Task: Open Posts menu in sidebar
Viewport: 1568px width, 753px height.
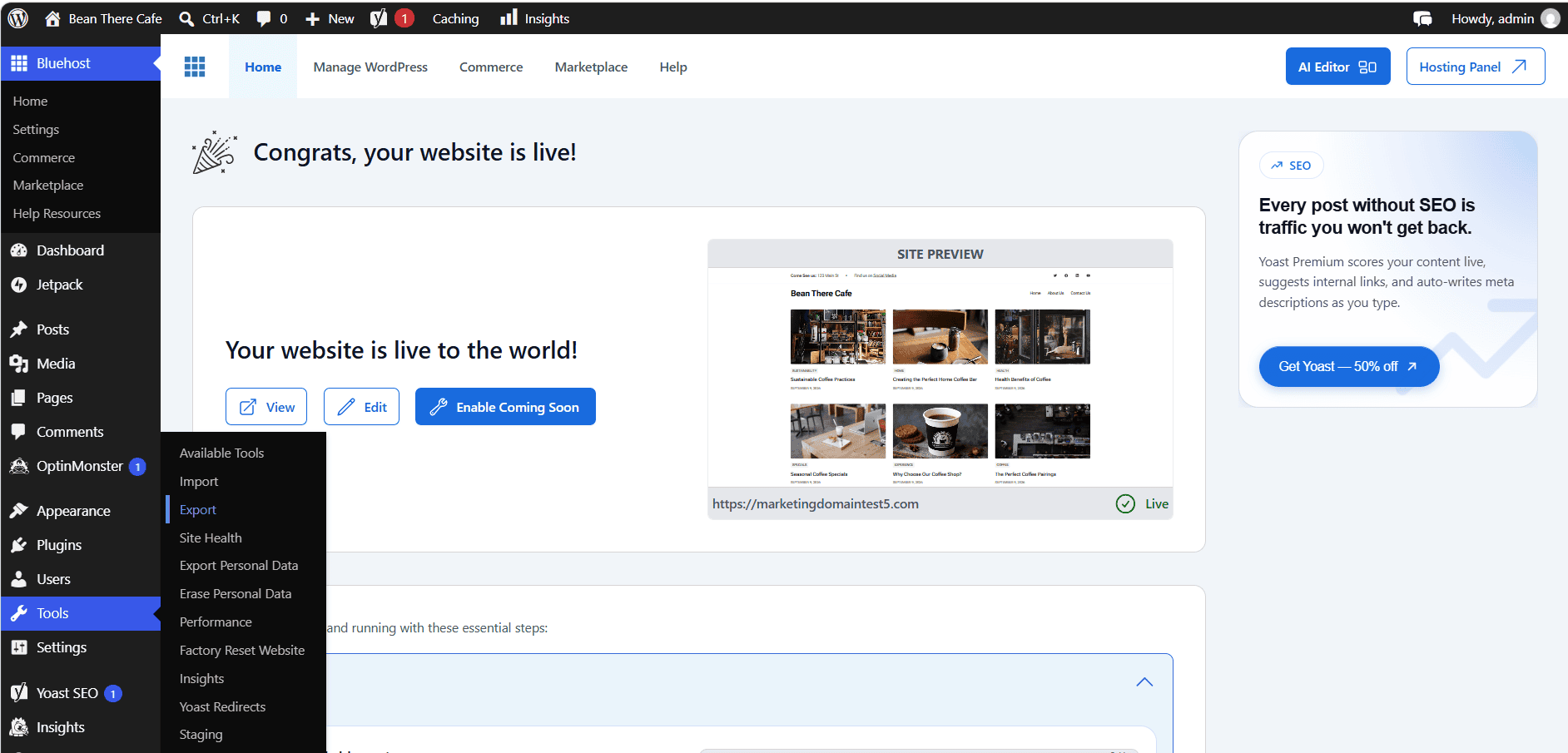Action: pos(52,329)
